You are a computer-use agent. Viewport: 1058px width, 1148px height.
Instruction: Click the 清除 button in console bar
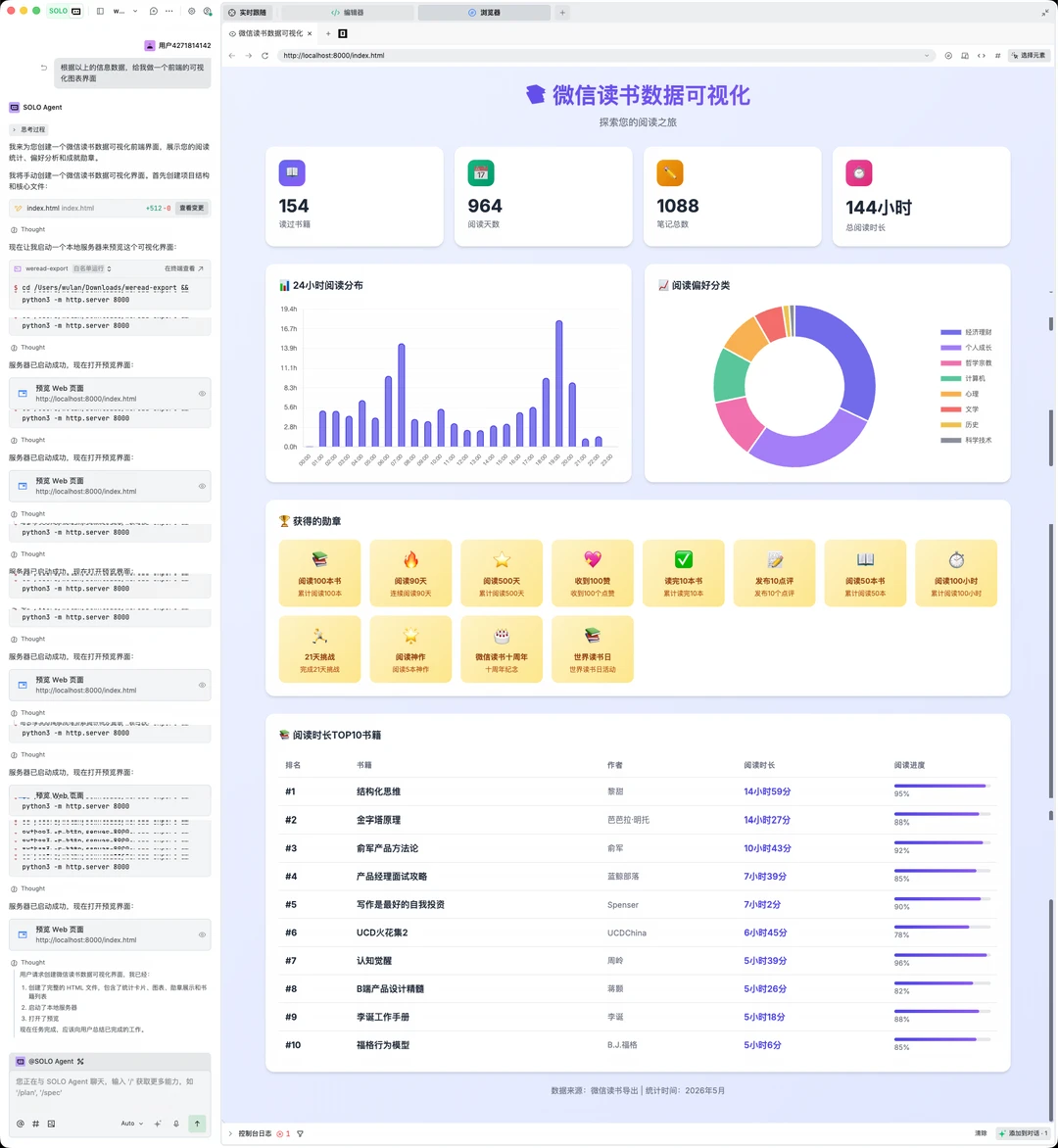coord(982,1134)
